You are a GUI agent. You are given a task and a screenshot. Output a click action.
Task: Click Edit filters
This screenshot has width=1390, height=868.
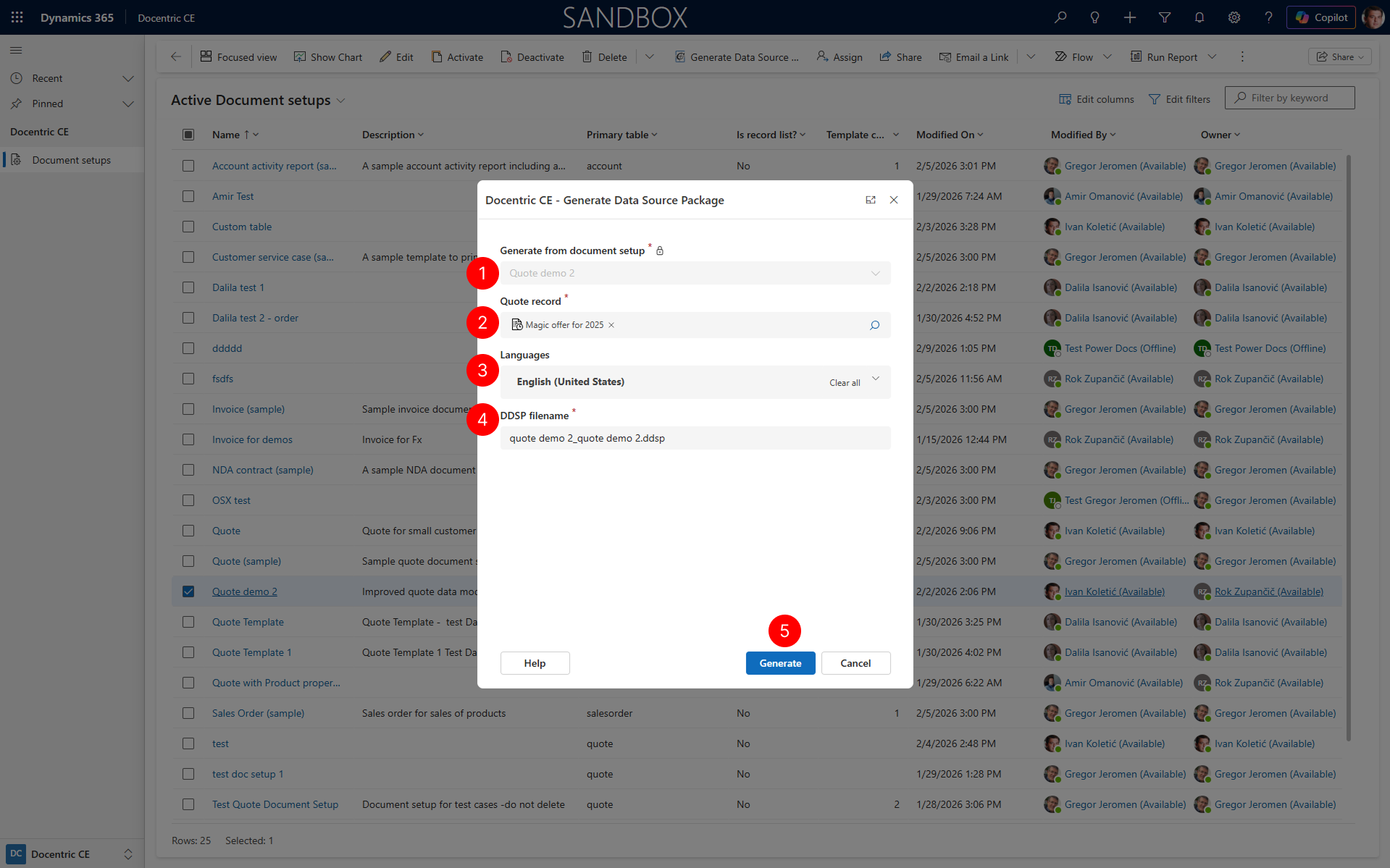1179,99
